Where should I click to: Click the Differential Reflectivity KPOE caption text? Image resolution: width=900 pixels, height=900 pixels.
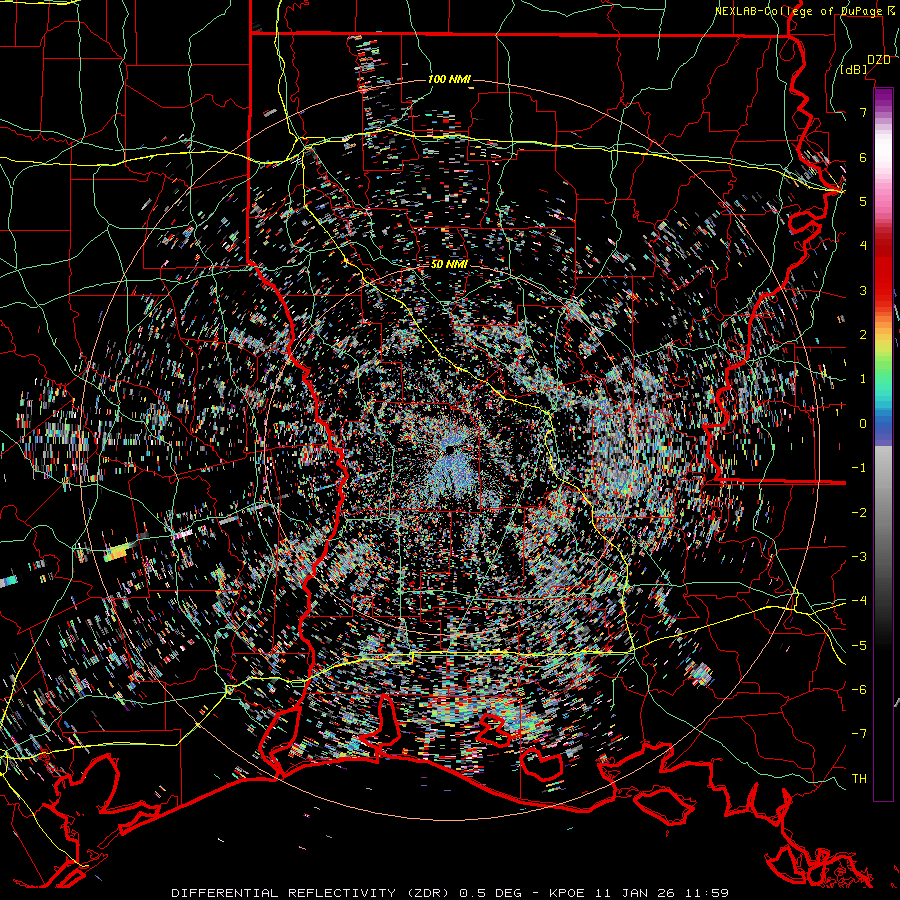[x=450, y=893]
